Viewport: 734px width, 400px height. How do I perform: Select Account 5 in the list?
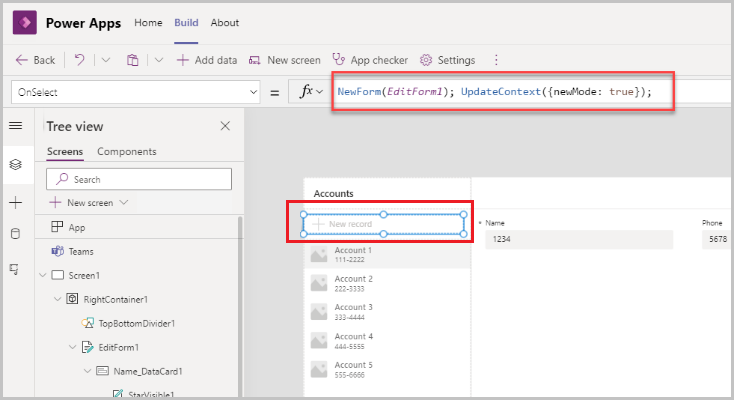coord(387,369)
